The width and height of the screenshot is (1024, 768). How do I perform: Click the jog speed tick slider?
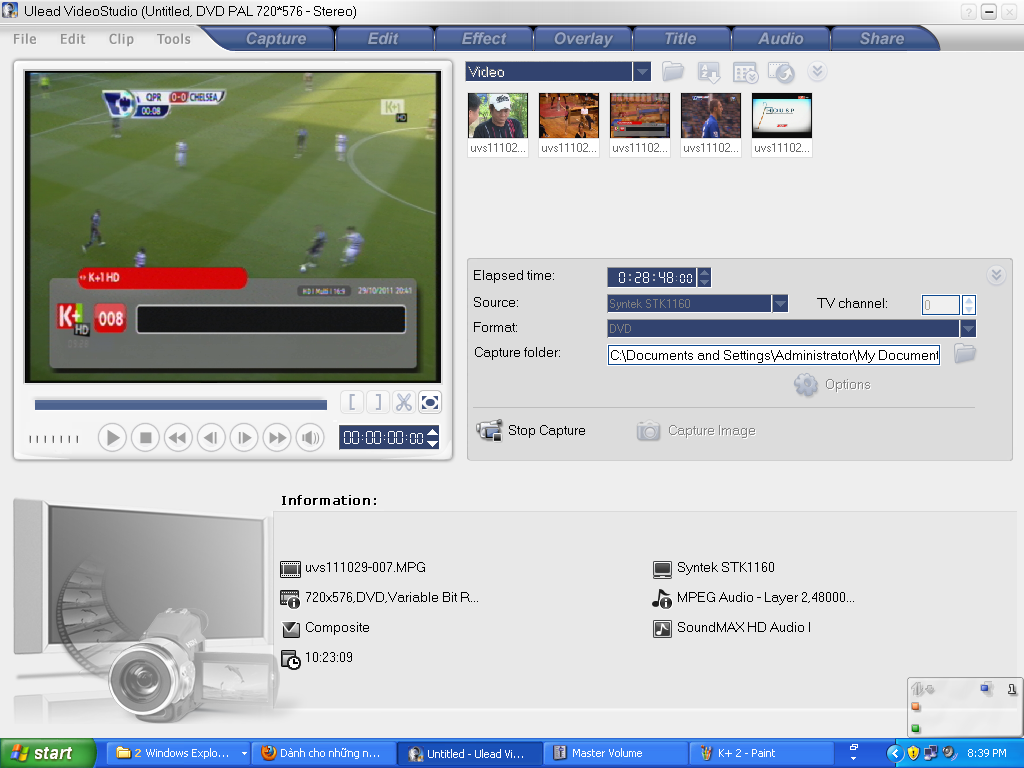point(54,439)
